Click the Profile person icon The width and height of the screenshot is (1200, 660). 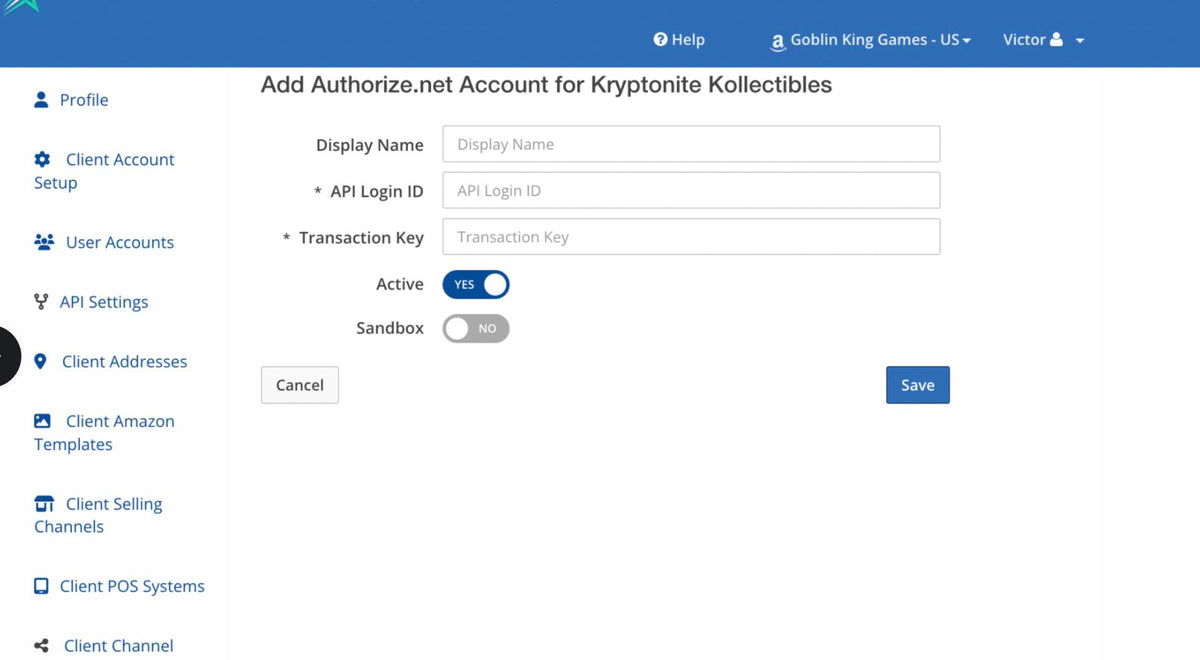click(41, 100)
